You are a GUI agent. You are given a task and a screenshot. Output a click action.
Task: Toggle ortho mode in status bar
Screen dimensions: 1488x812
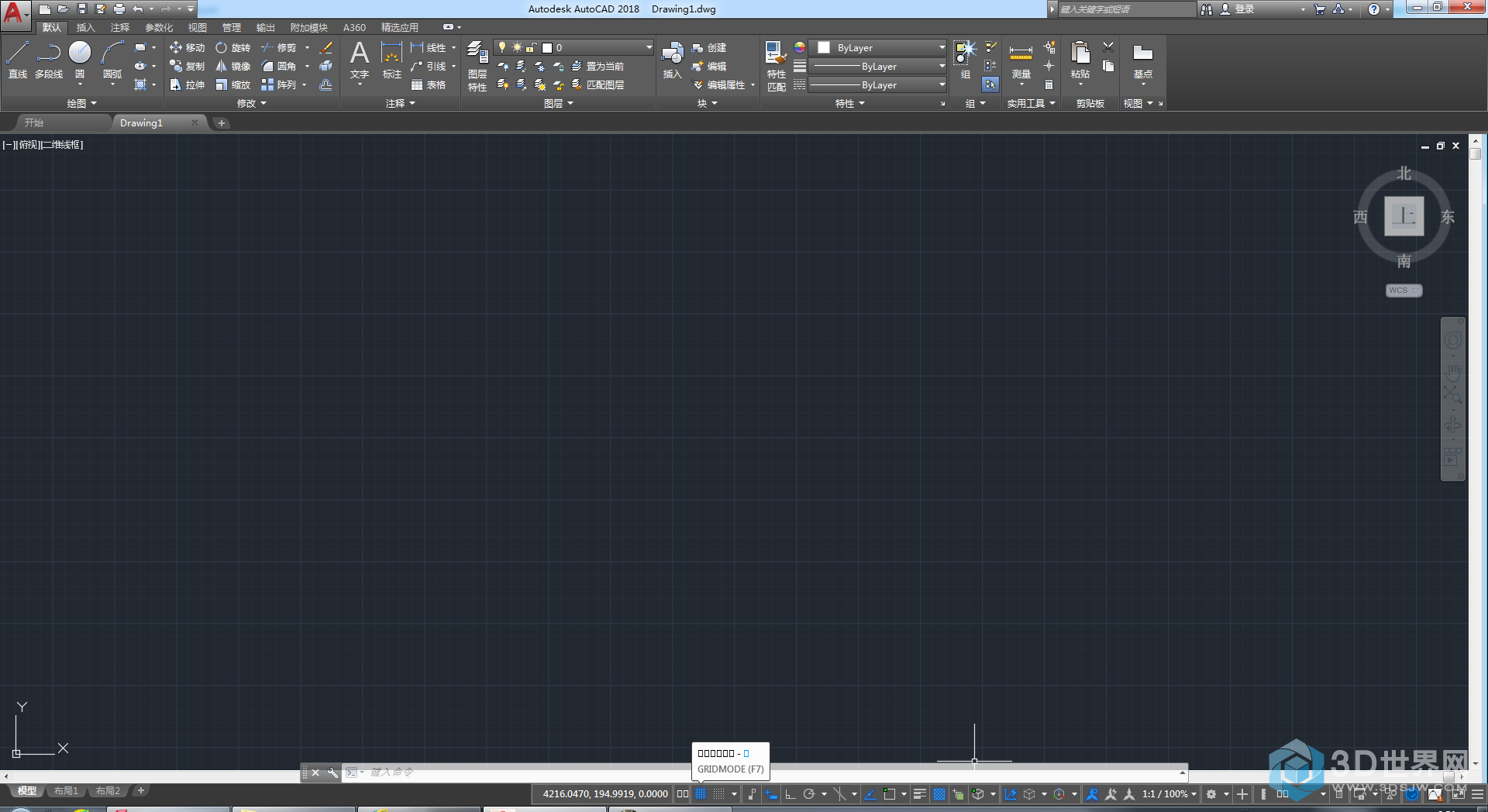790,794
